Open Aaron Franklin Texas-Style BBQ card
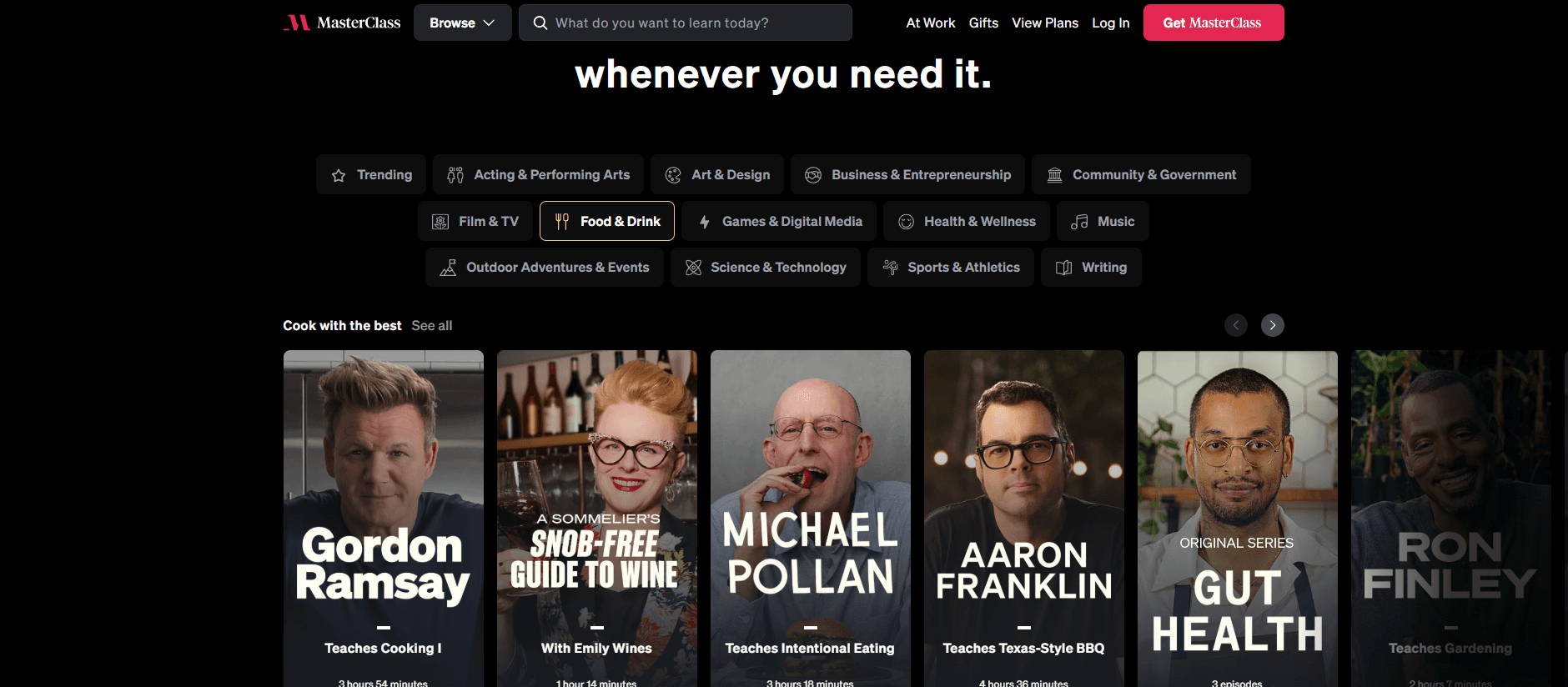This screenshot has height=687, width=1568. click(x=1024, y=519)
